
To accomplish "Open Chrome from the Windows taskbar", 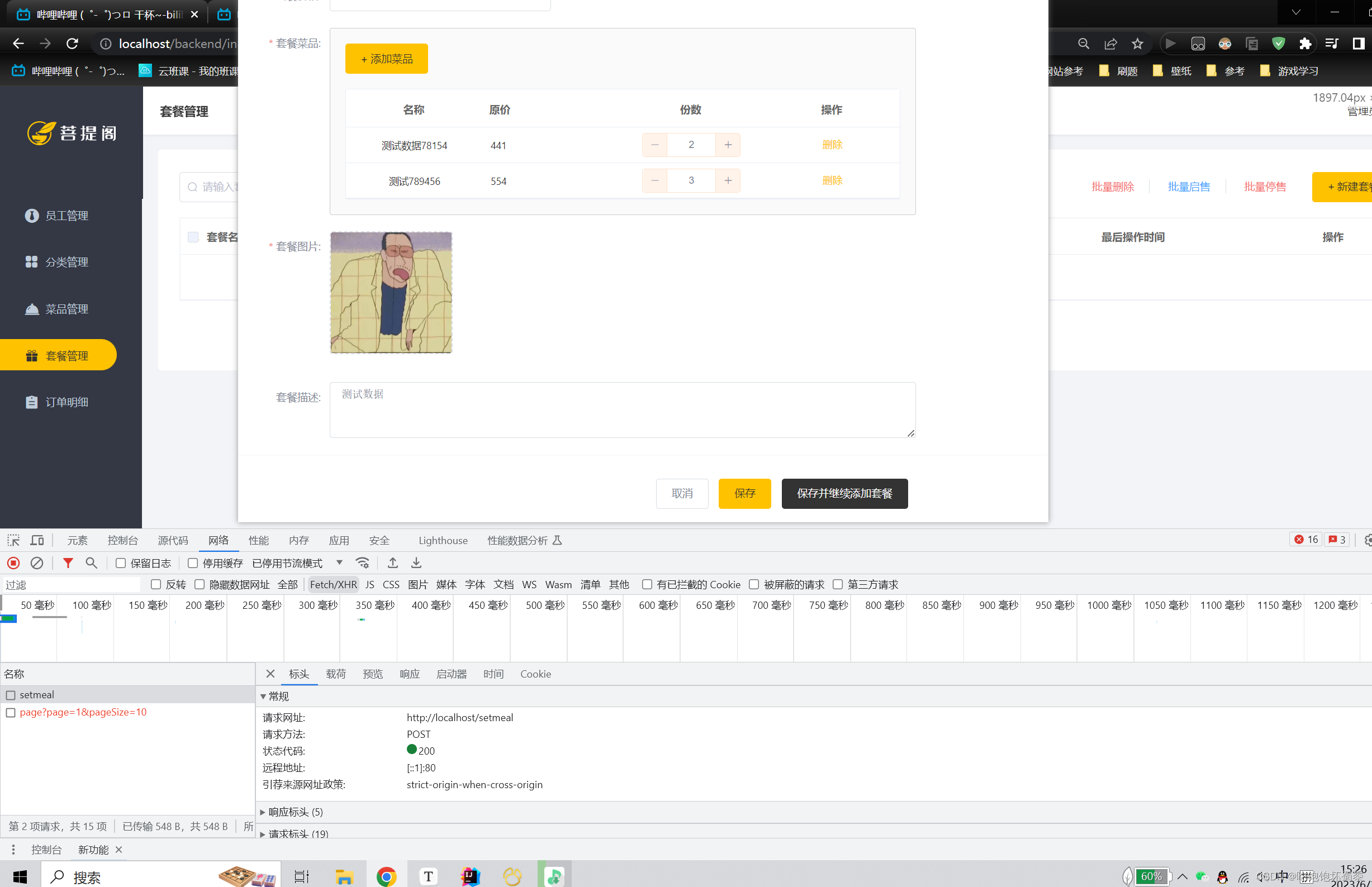I will (386, 876).
